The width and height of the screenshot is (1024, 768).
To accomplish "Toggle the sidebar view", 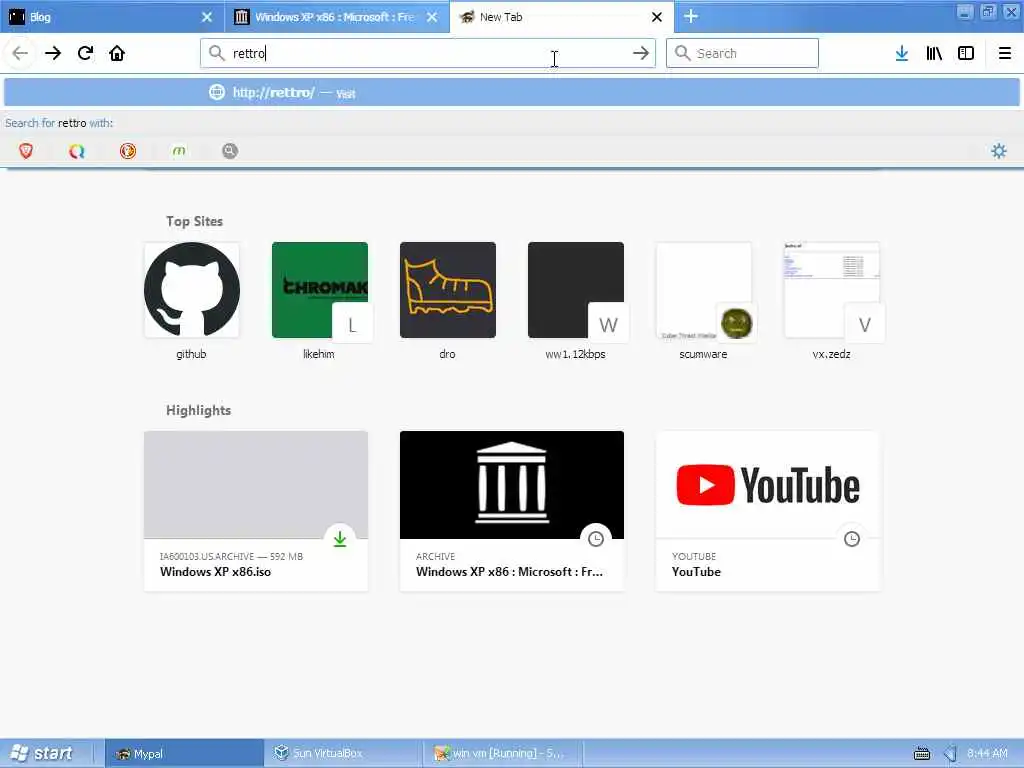I will point(966,53).
